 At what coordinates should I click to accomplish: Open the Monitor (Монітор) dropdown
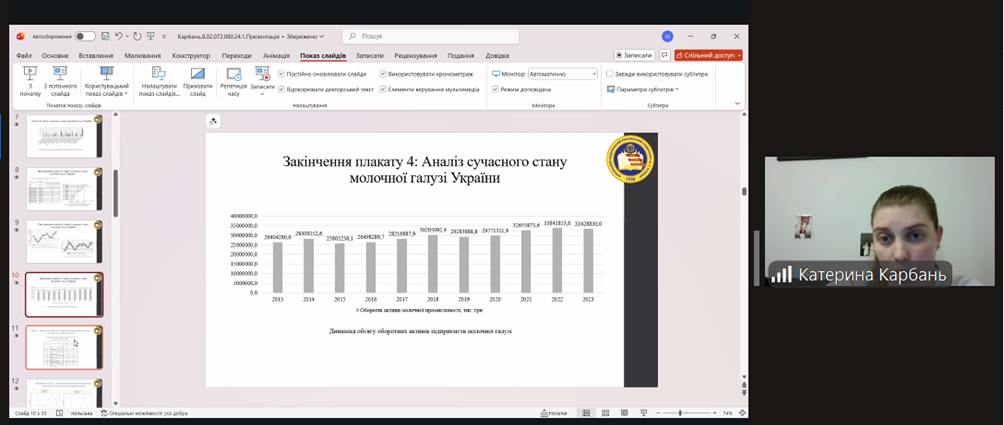[x=562, y=74]
